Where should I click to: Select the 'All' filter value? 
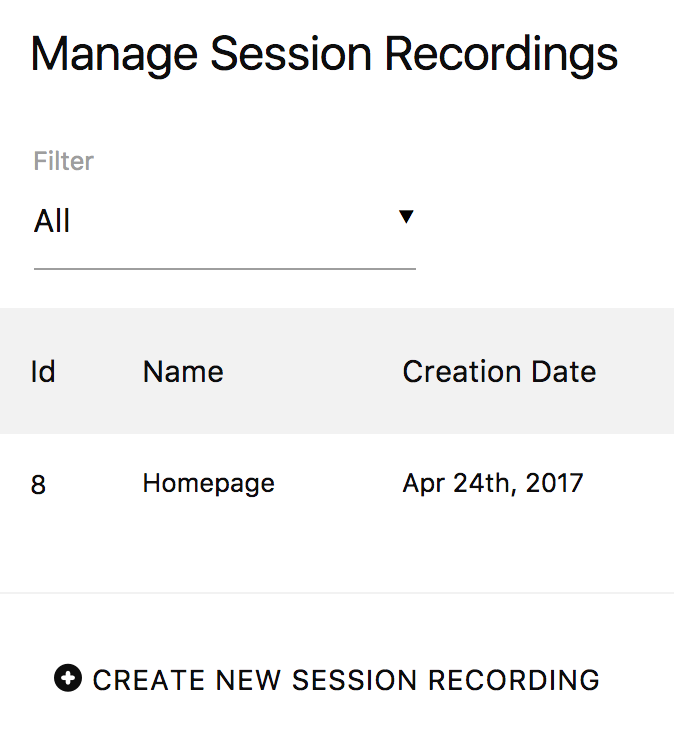tap(53, 221)
